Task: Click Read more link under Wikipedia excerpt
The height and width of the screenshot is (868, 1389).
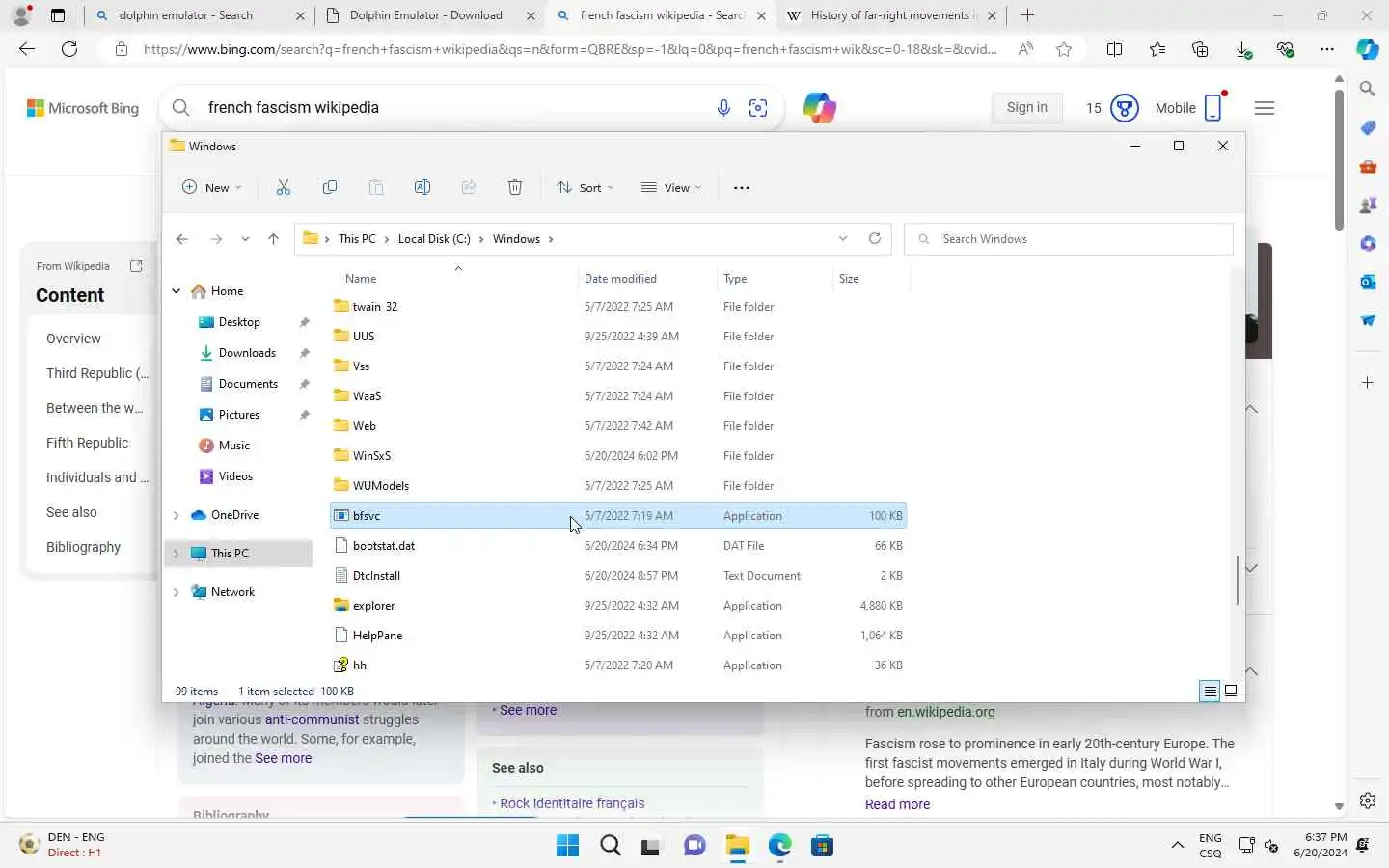Action: pyautogui.click(x=897, y=804)
